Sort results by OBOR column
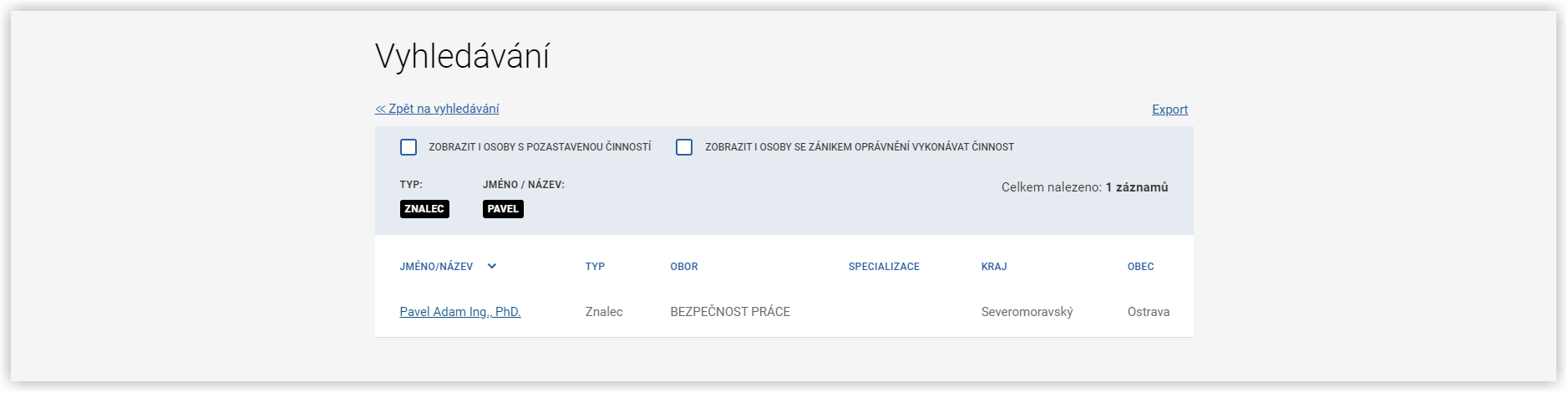Viewport: 1568px width, 393px height. (x=684, y=267)
